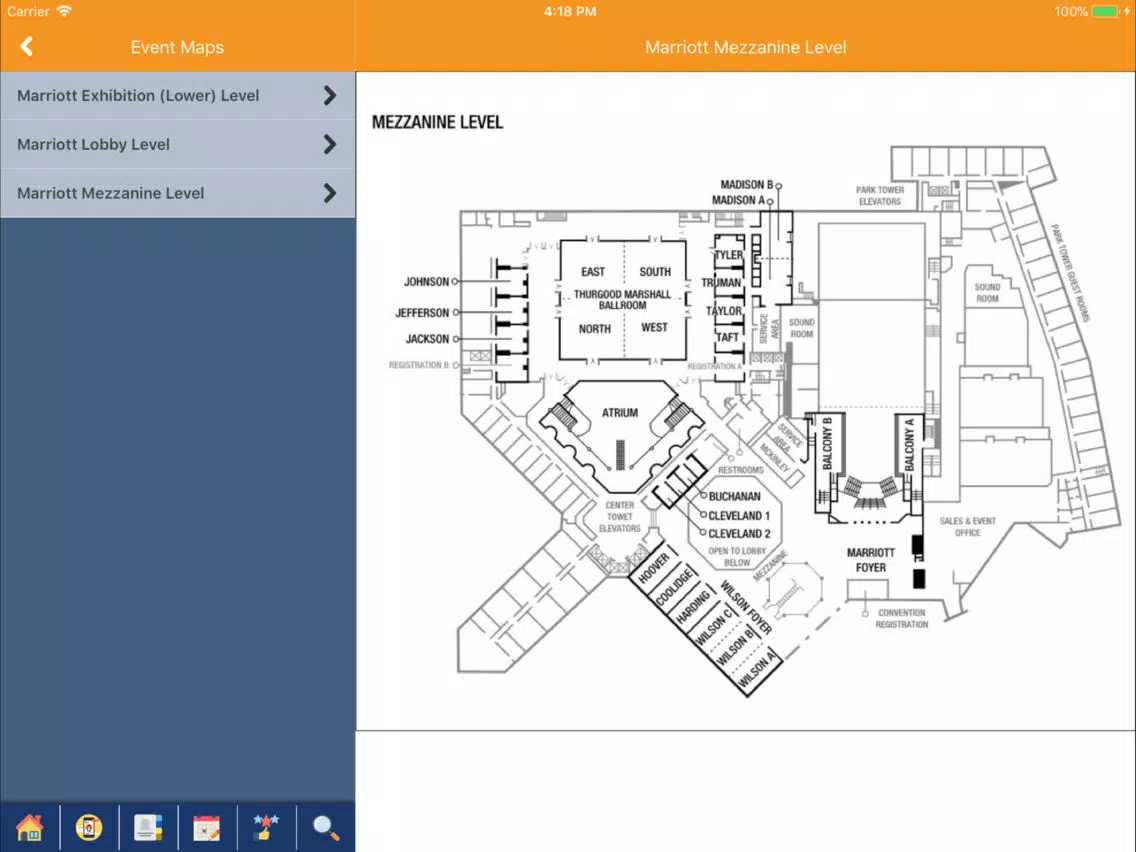Open the calendar schedule icon
Screen dimensions: 1136x852
pos(206,827)
